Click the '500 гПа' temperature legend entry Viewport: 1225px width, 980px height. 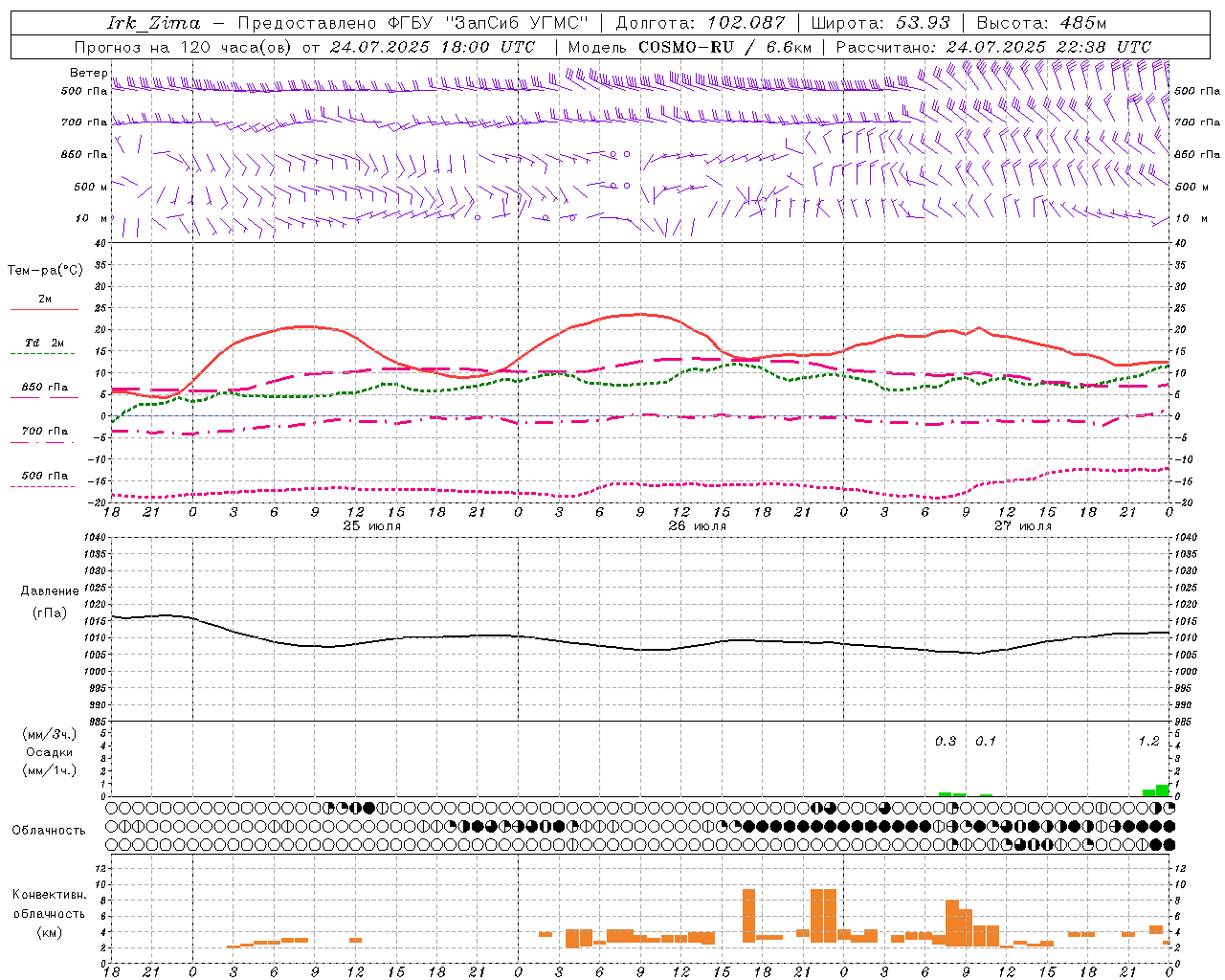[x=44, y=476]
